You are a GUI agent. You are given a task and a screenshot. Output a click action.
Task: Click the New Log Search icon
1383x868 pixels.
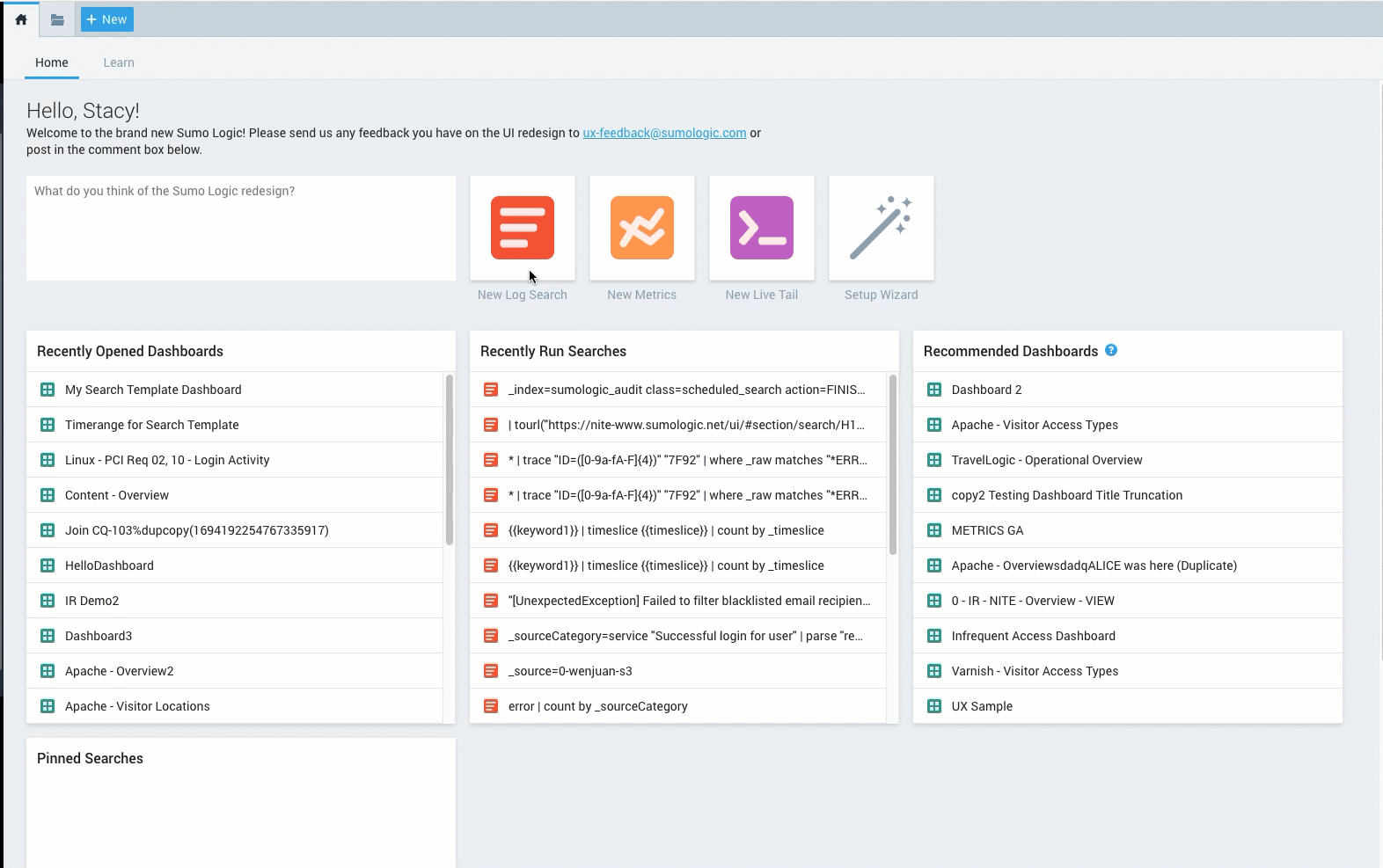(x=523, y=228)
